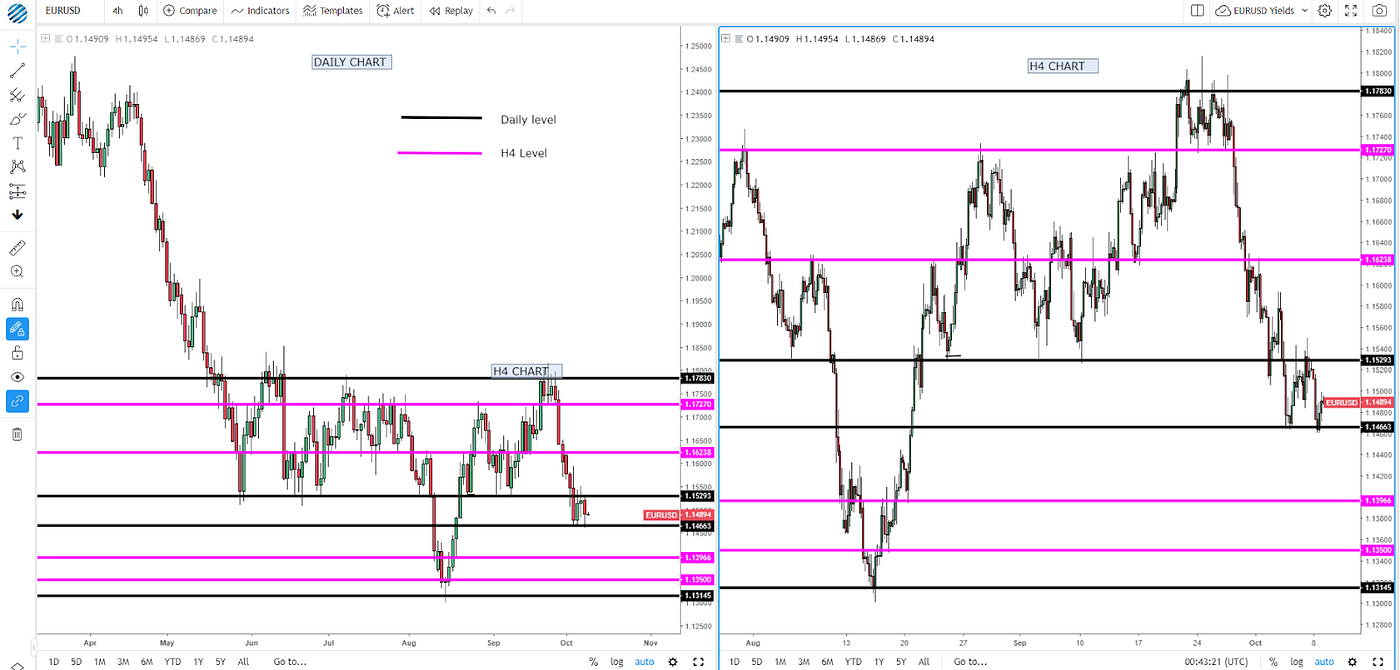The height and width of the screenshot is (670, 1400).
Task: Start bar Replay mode
Action: [x=451, y=11]
